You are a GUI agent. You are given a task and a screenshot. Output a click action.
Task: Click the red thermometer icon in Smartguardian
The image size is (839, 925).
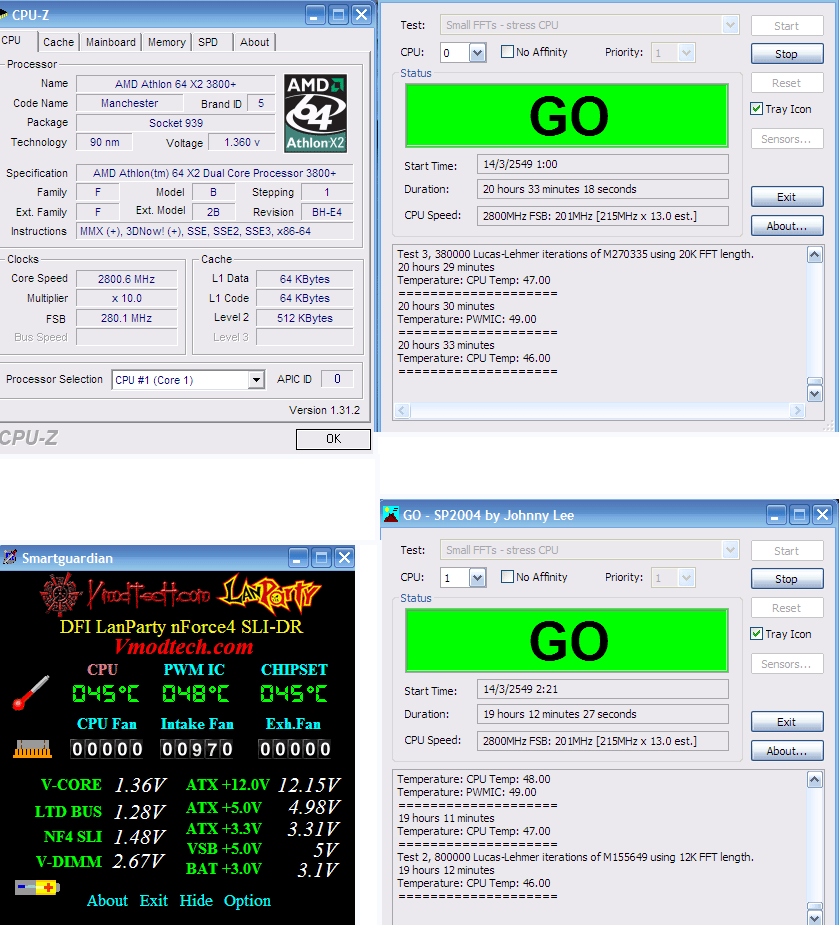click(x=31, y=693)
